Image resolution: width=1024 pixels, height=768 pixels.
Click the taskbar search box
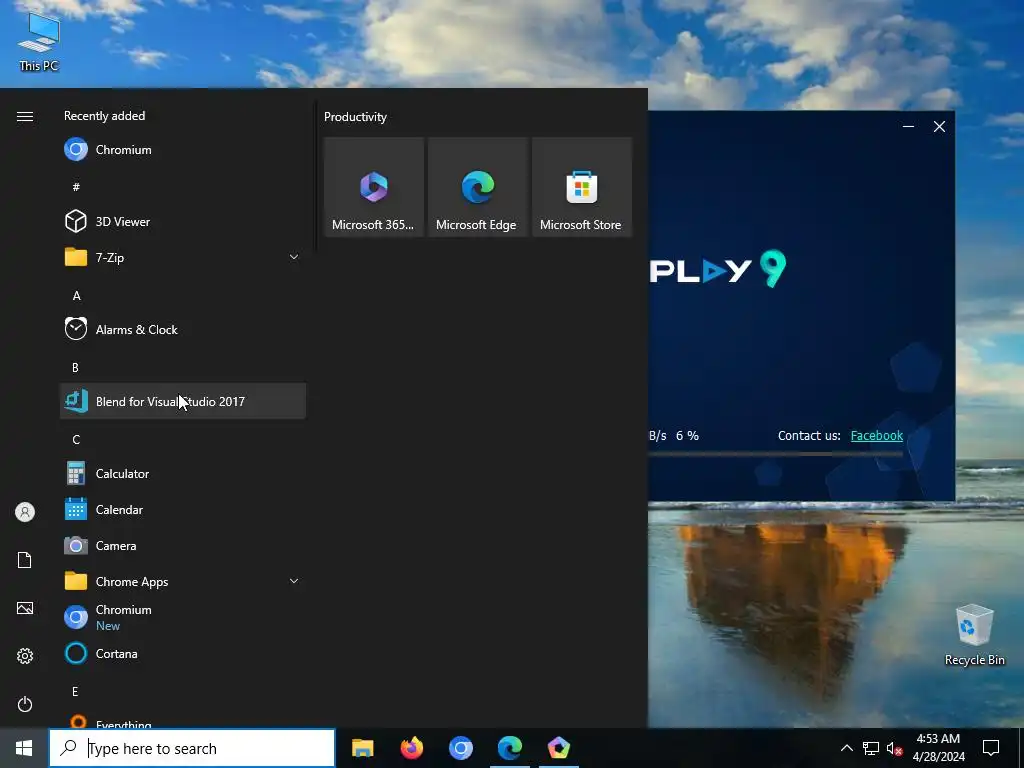click(x=192, y=748)
